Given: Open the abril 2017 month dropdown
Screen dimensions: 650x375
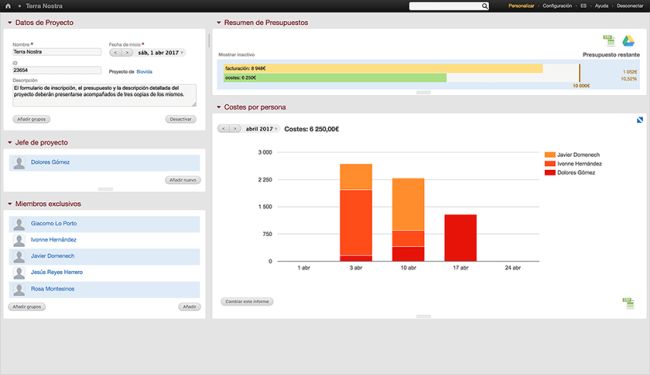Looking at the screenshot, I should [x=262, y=129].
